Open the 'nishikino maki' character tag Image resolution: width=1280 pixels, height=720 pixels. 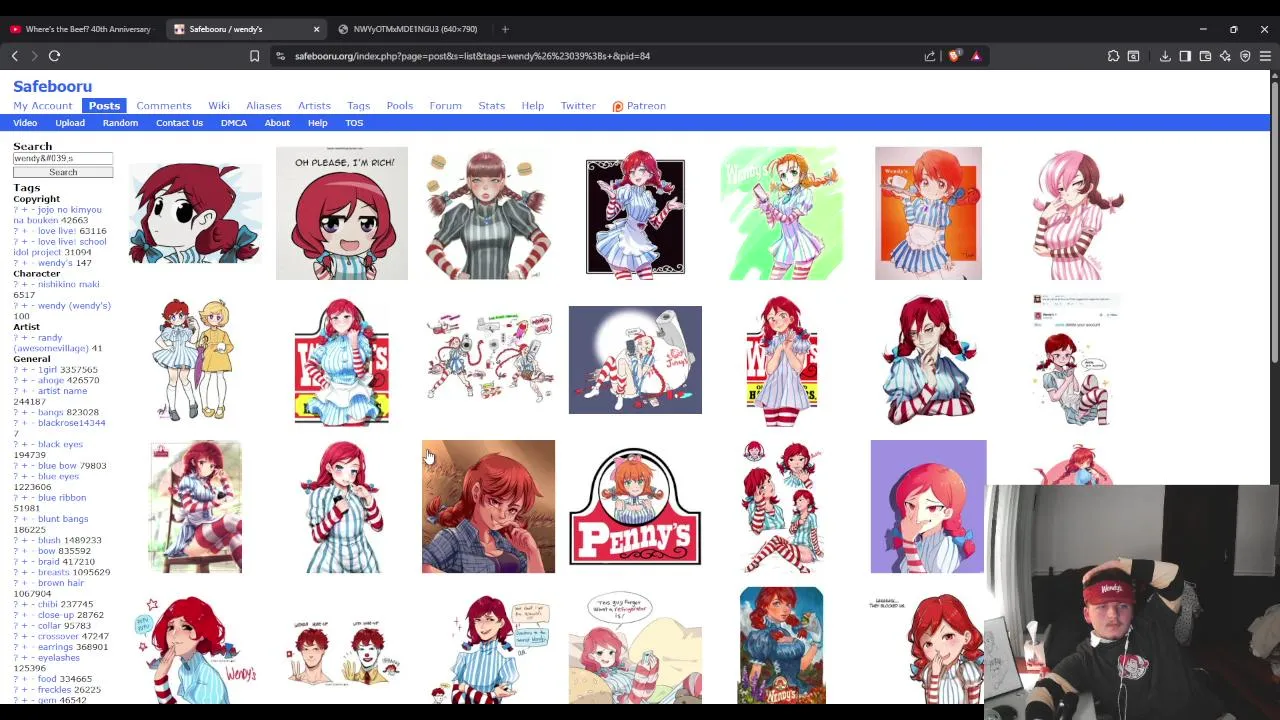[x=69, y=284]
